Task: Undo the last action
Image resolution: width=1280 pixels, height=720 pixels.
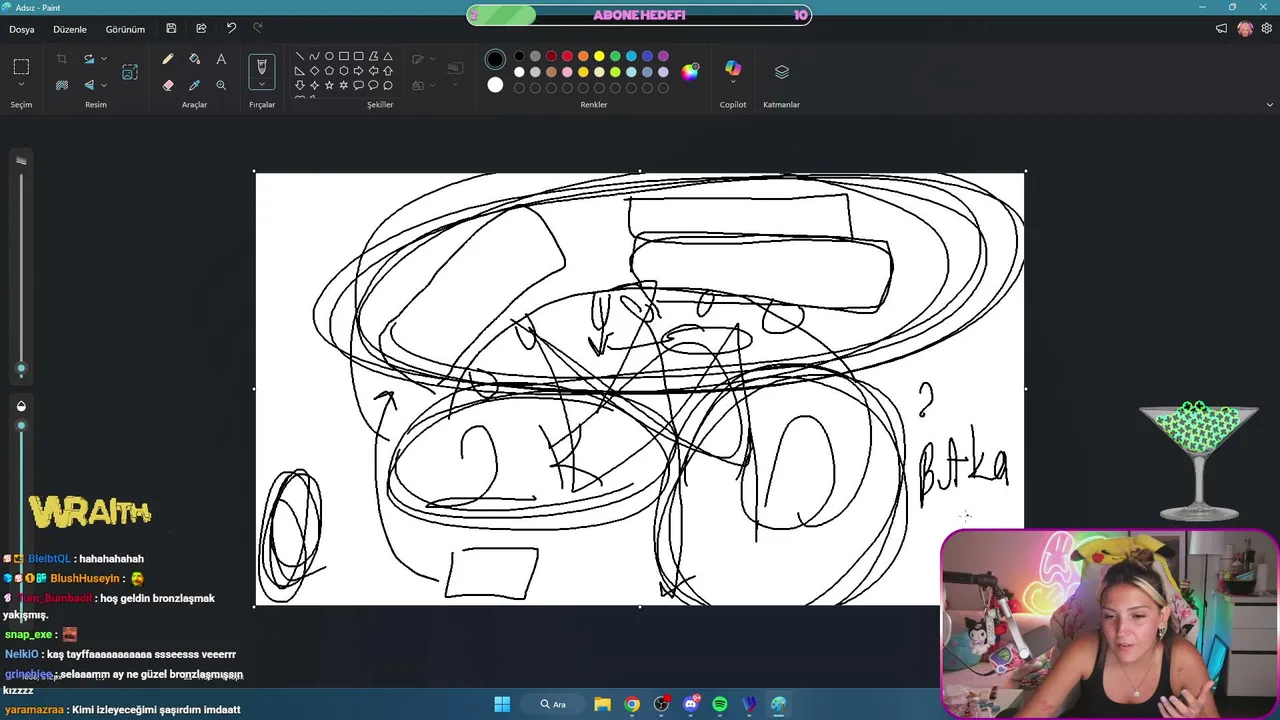Action: [x=231, y=29]
